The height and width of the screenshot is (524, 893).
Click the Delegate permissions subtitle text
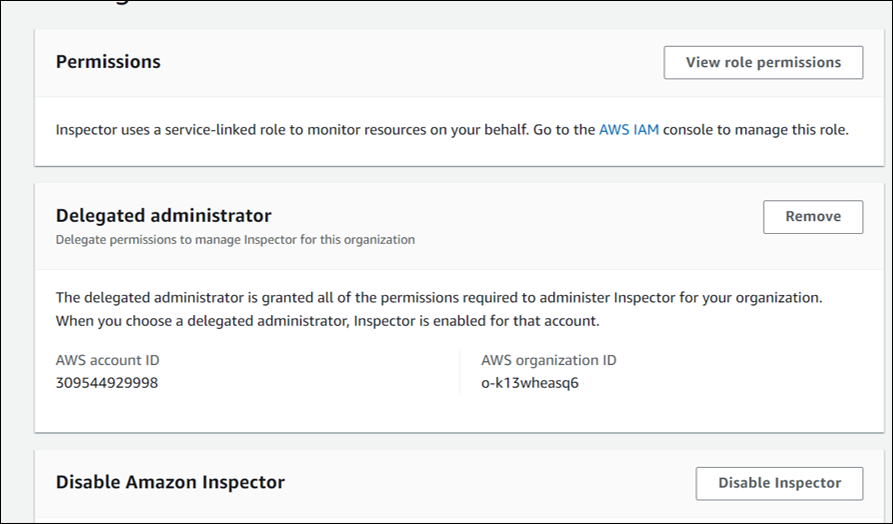pyautogui.click(x=235, y=240)
